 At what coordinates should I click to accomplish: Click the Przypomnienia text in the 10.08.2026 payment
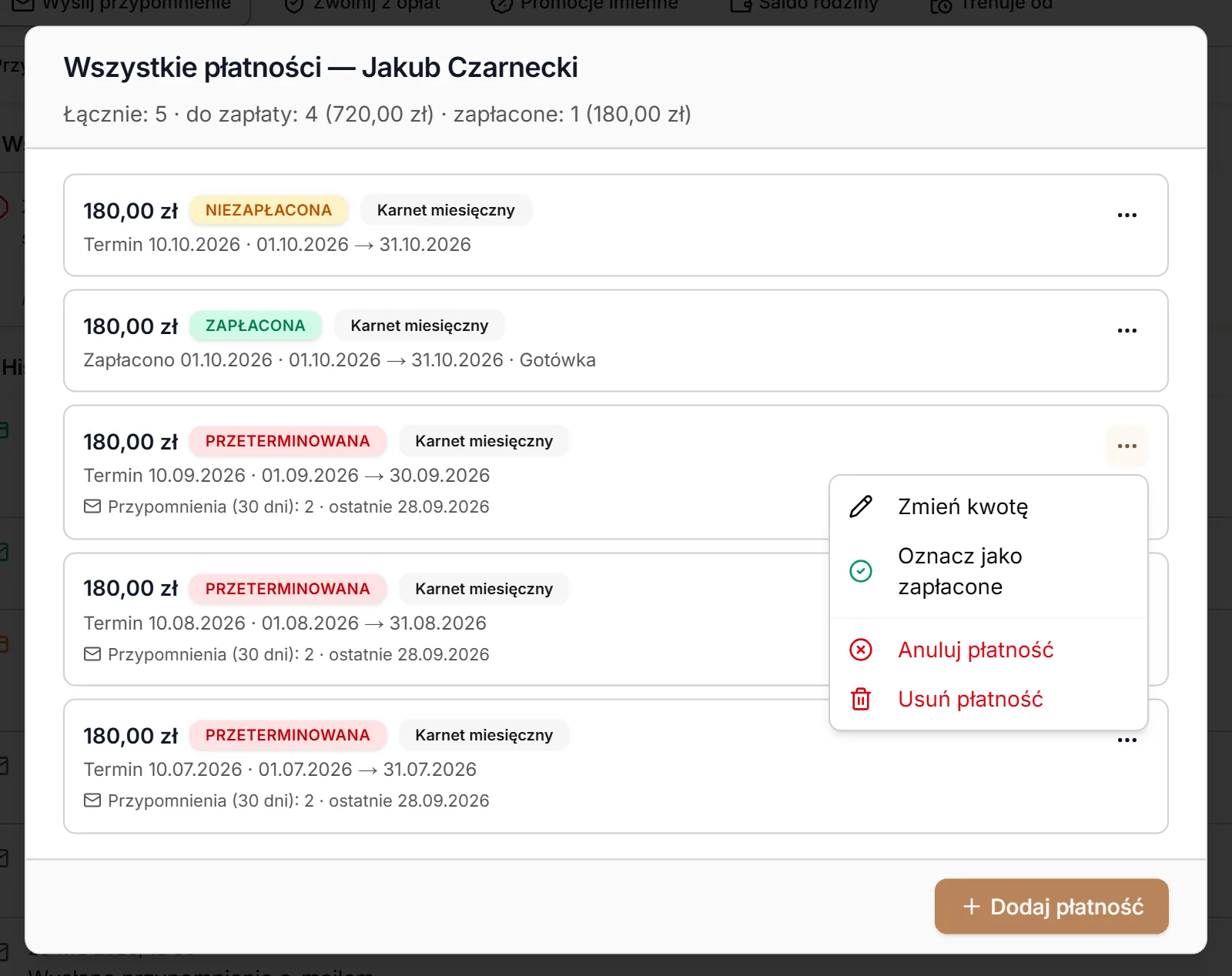coord(299,654)
